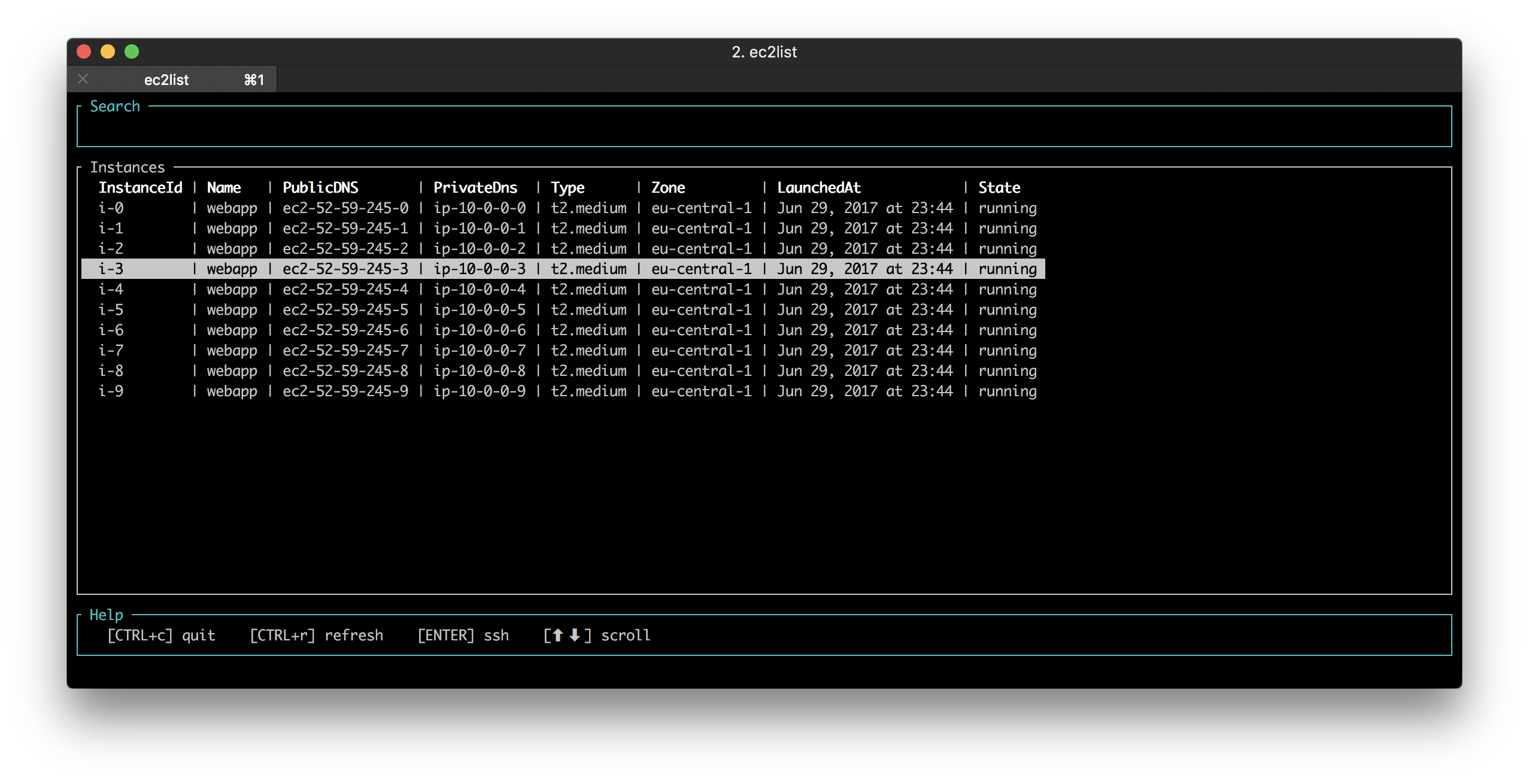Click the LaunchedAt column header
Image resolution: width=1529 pixels, height=784 pixels.
pyautogui.click(x=818, y=188)
